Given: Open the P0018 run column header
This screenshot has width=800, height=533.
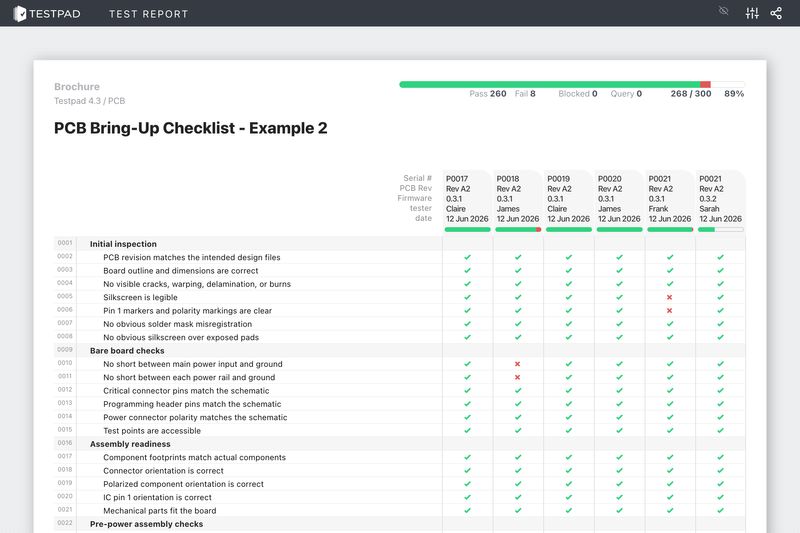Looking at the screenshot, I should (518, 199).
